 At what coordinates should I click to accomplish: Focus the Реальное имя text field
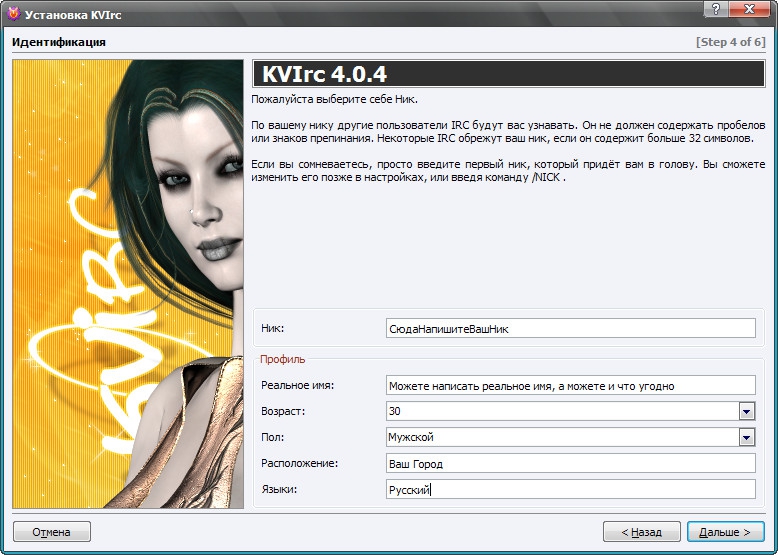[571, 385]
